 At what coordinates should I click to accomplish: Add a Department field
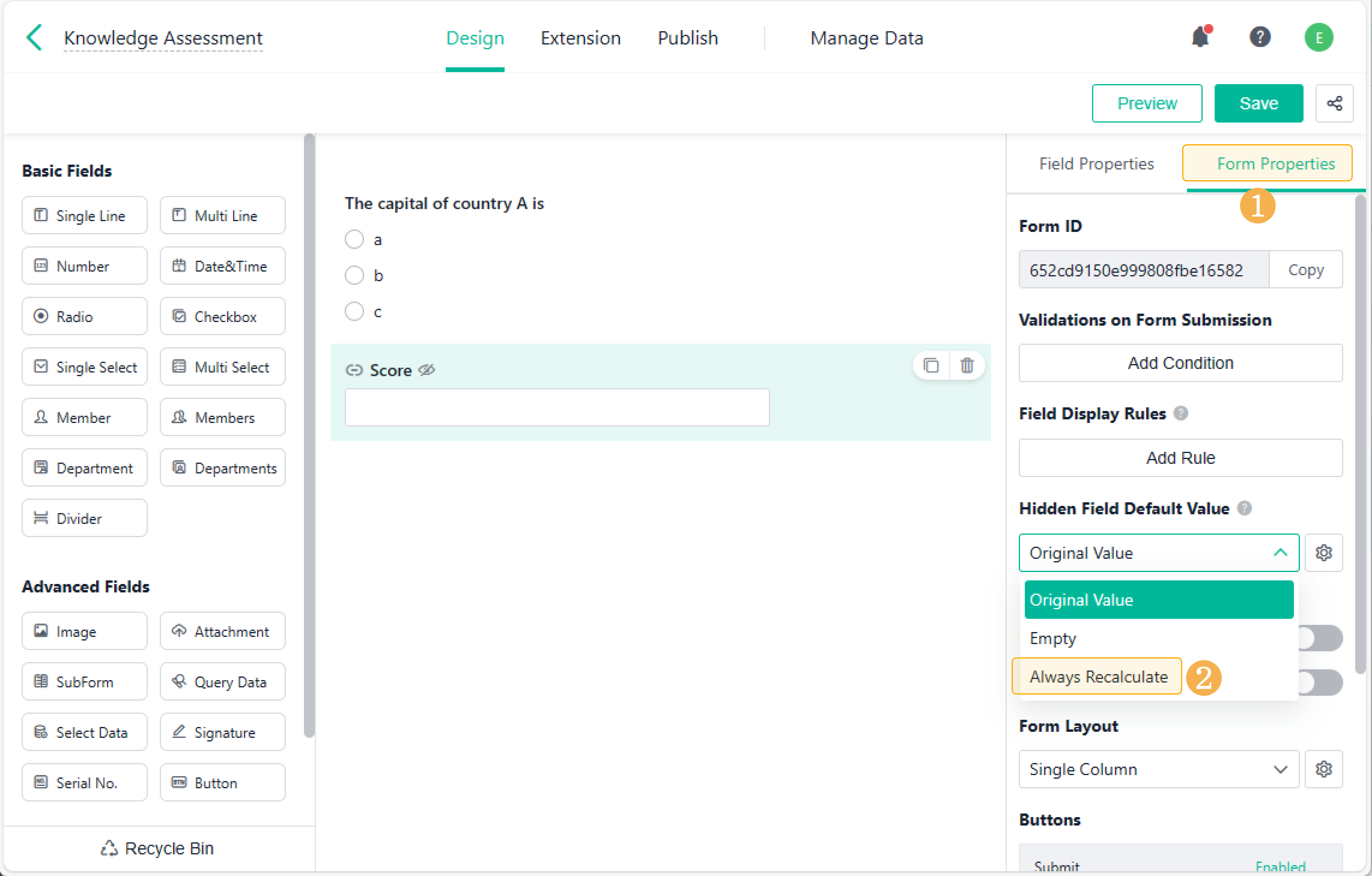(x=84, y=468)
